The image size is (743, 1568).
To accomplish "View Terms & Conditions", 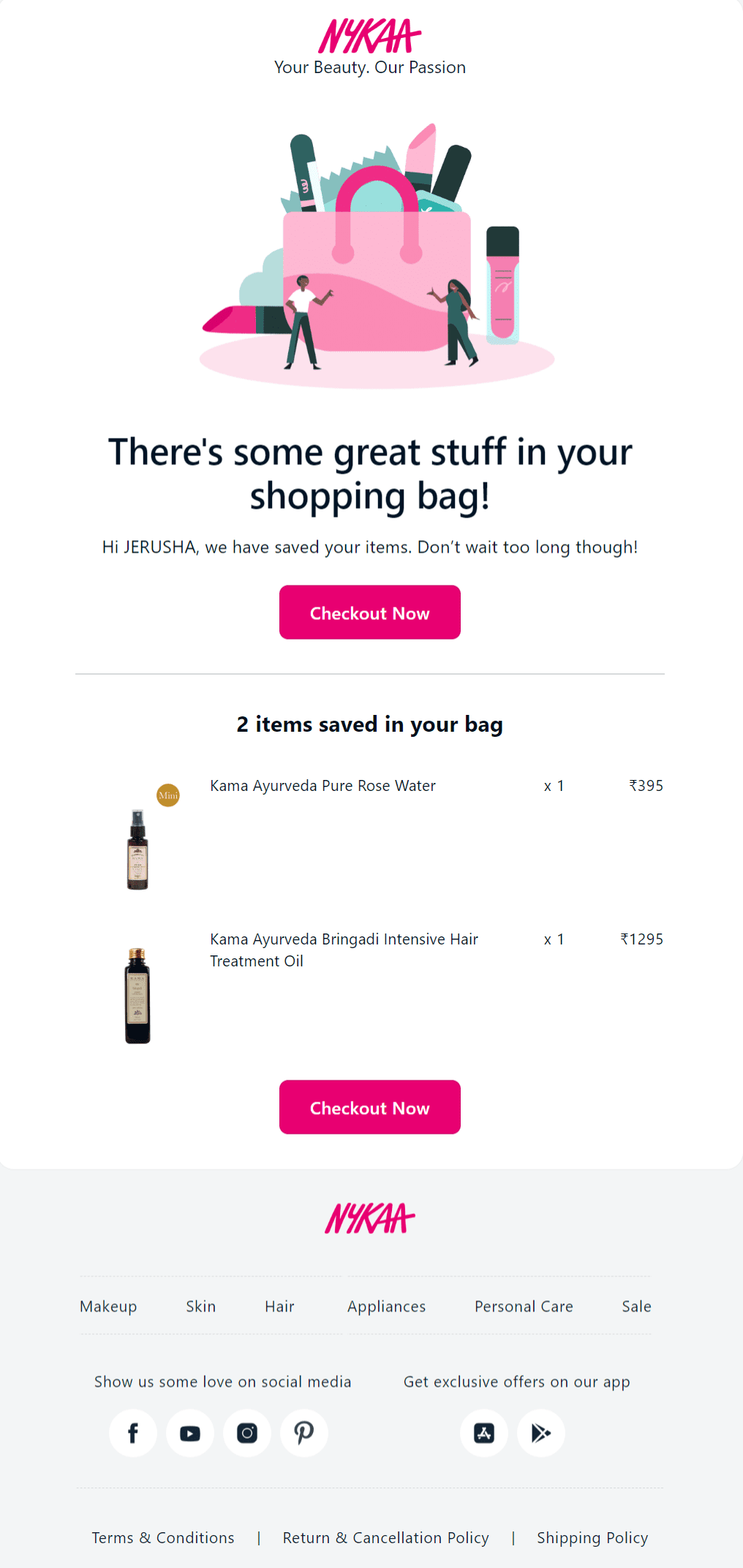I will coord(163,1537).
